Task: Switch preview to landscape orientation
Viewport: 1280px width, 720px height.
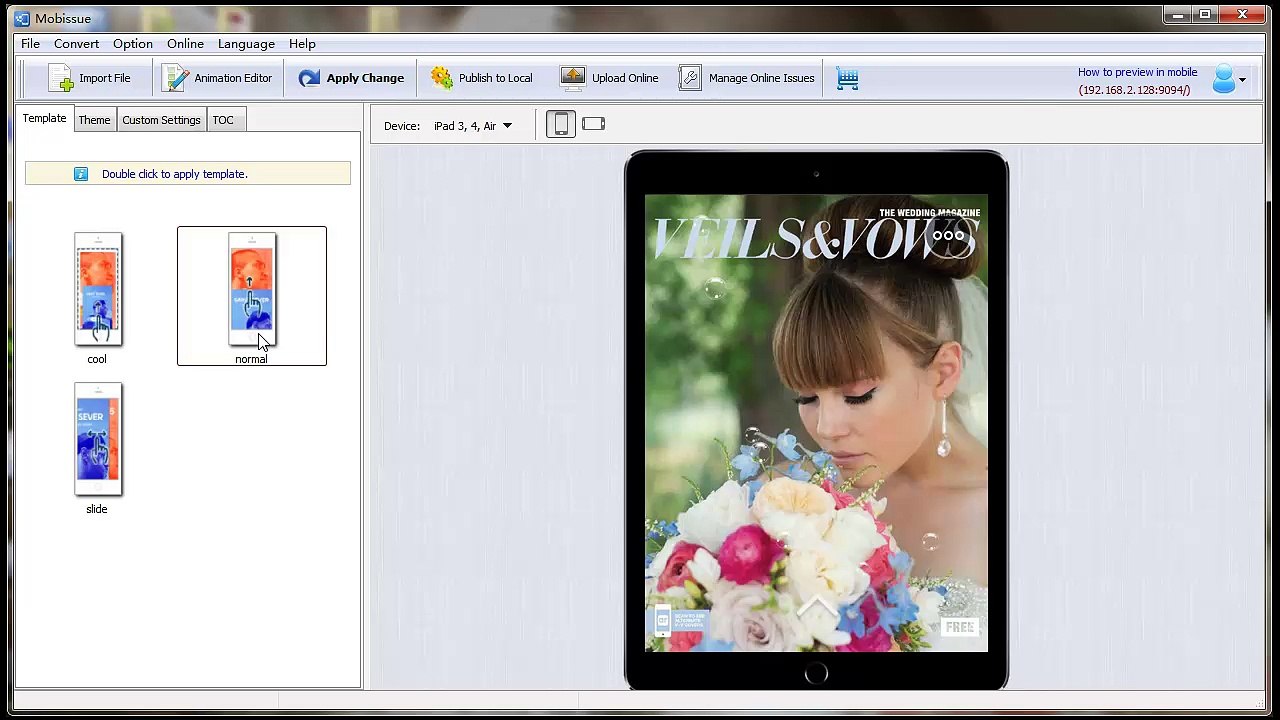Action: (594, 124)
